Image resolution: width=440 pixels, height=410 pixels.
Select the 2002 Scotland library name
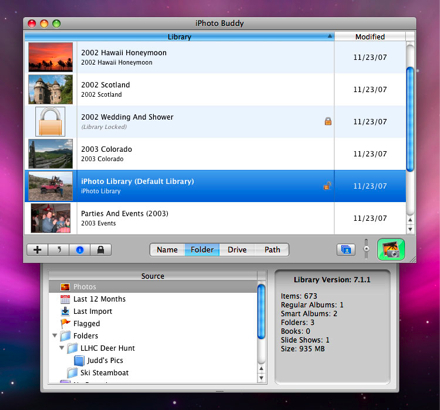[x=105, y=85]
